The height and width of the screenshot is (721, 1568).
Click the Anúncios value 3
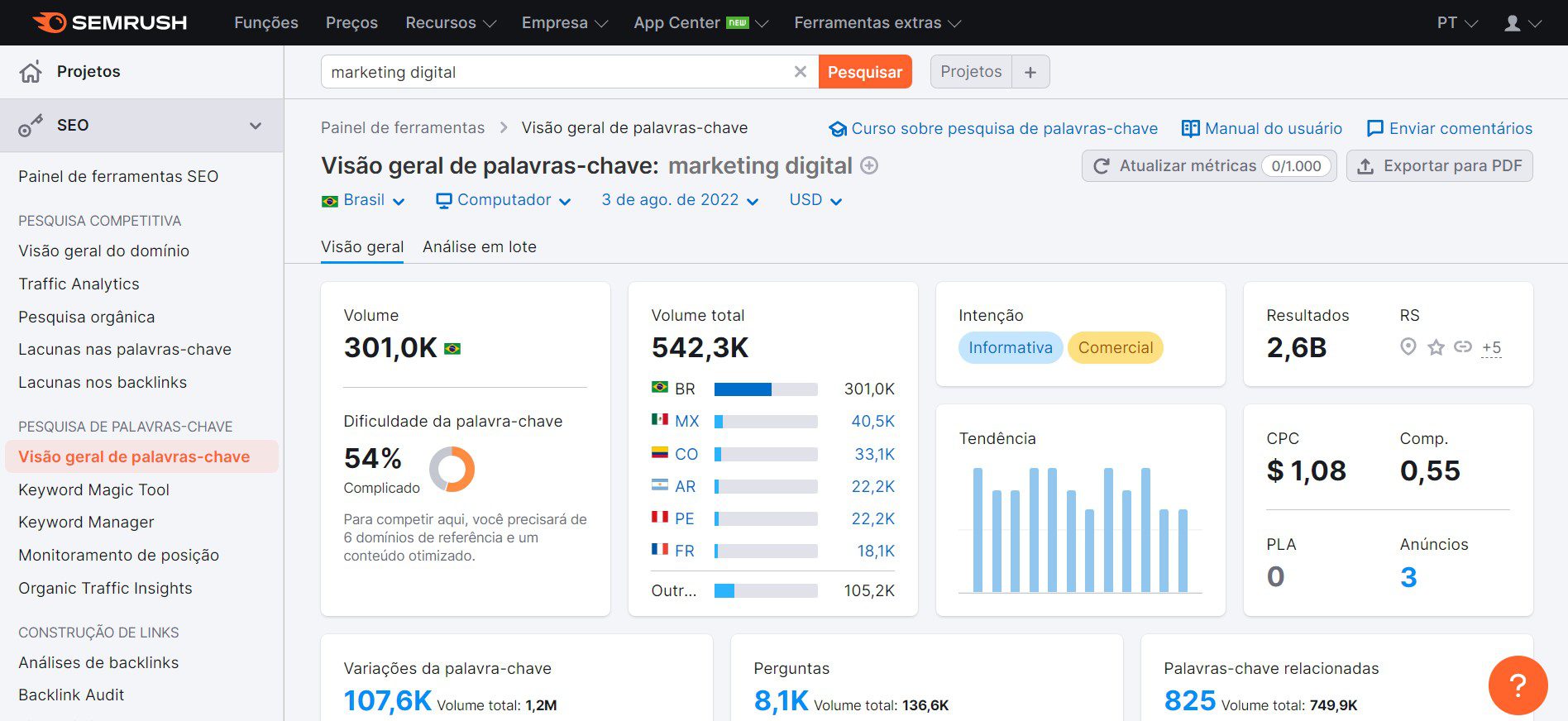click(x=1408, y=577)
